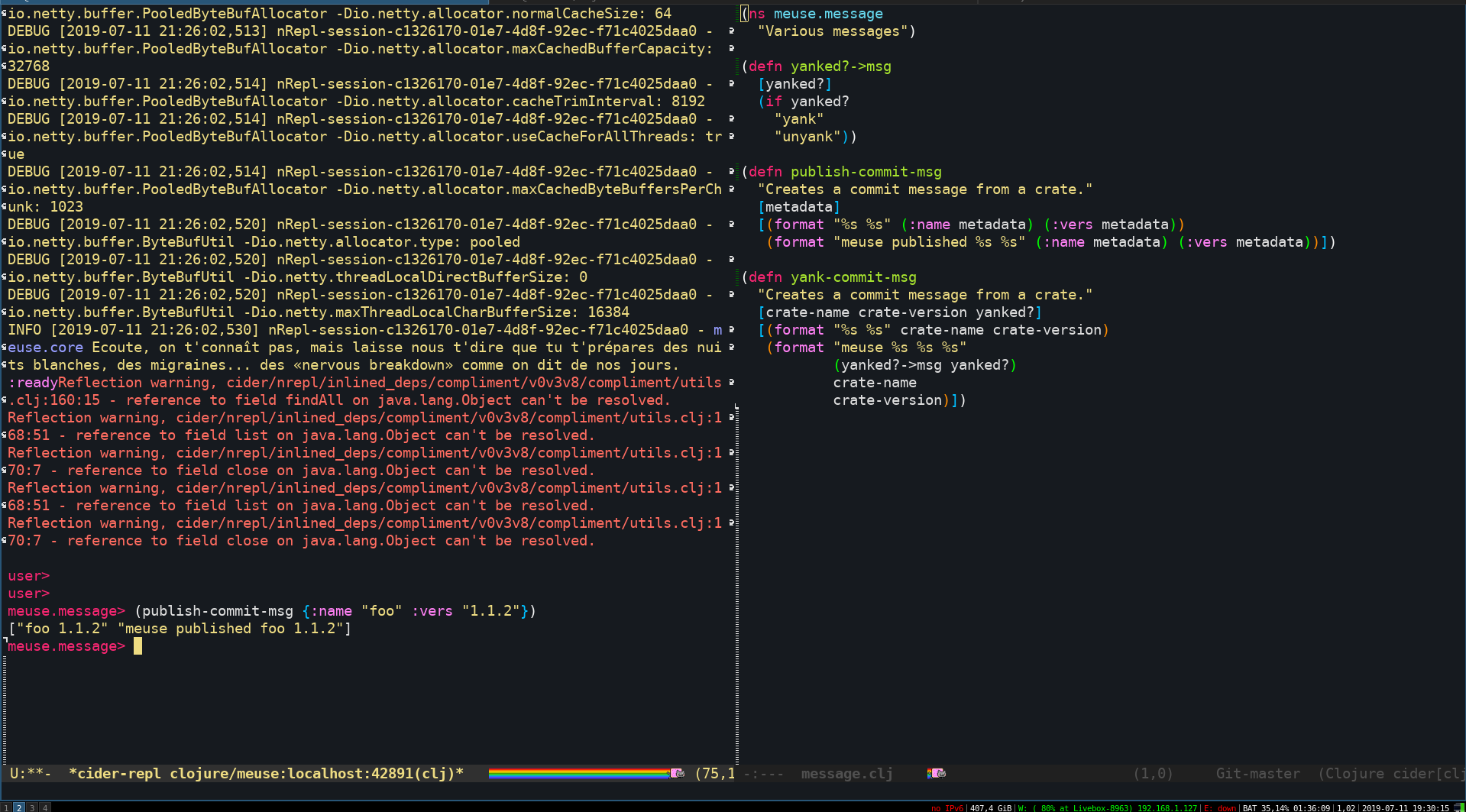
Task: Click the wifi Livebox status indicator
Action: pos(1108,807)
